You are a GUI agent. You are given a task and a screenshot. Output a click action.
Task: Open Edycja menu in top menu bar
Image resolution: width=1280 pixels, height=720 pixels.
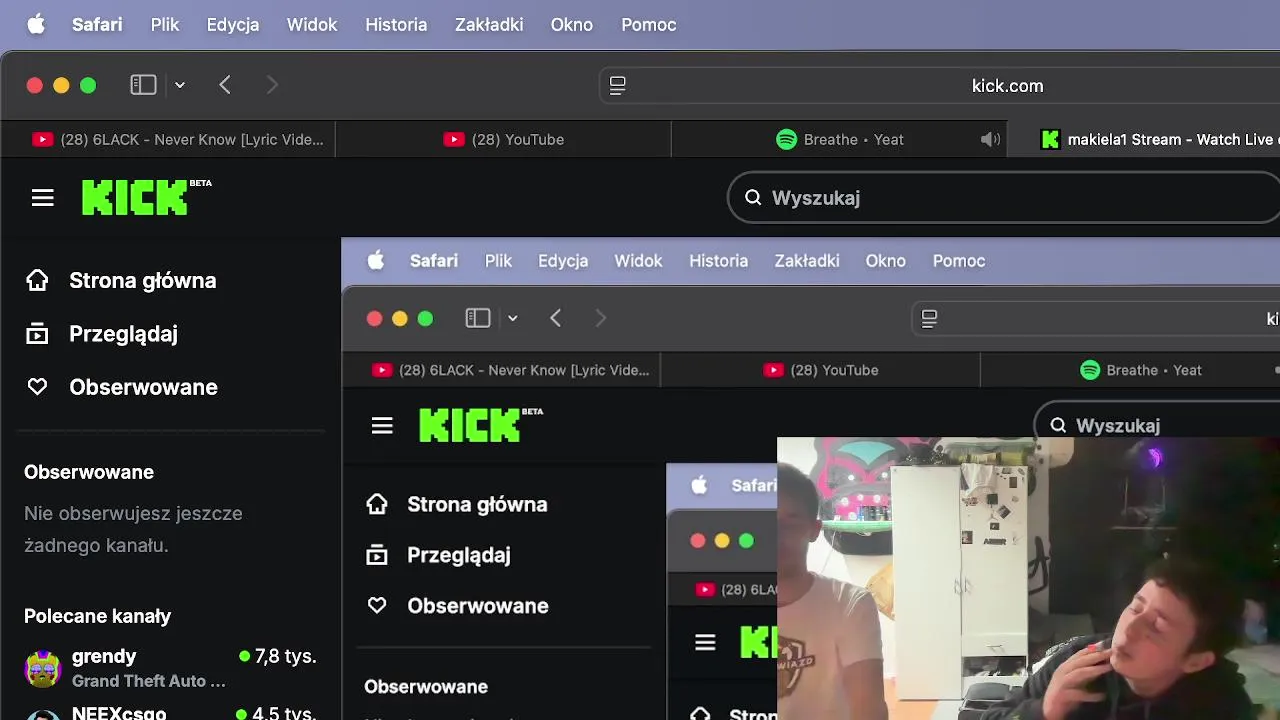233,25
